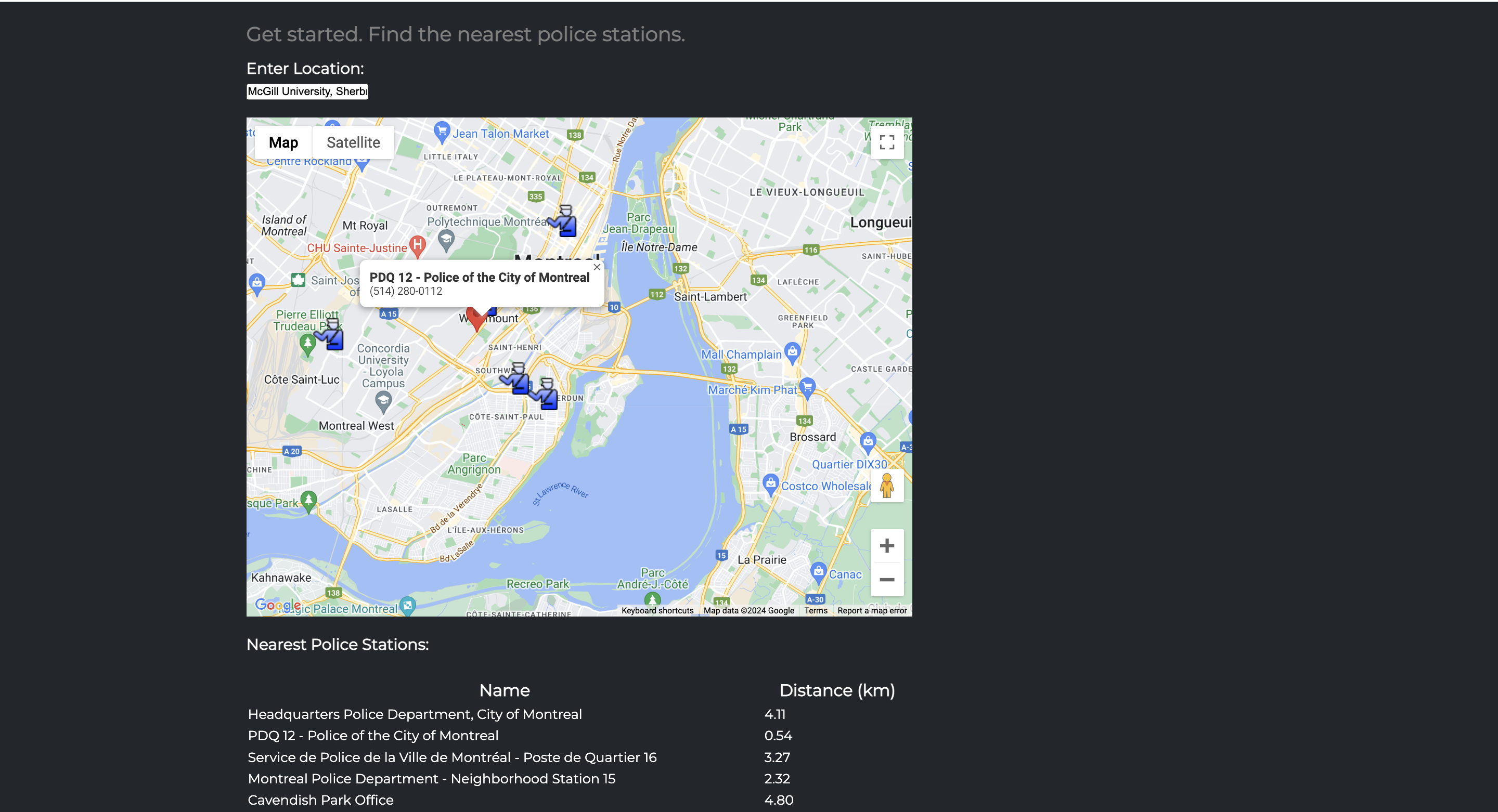1498x812 pixels.
Task: Zoom out of the map
Action: click(x=886, y=580)
